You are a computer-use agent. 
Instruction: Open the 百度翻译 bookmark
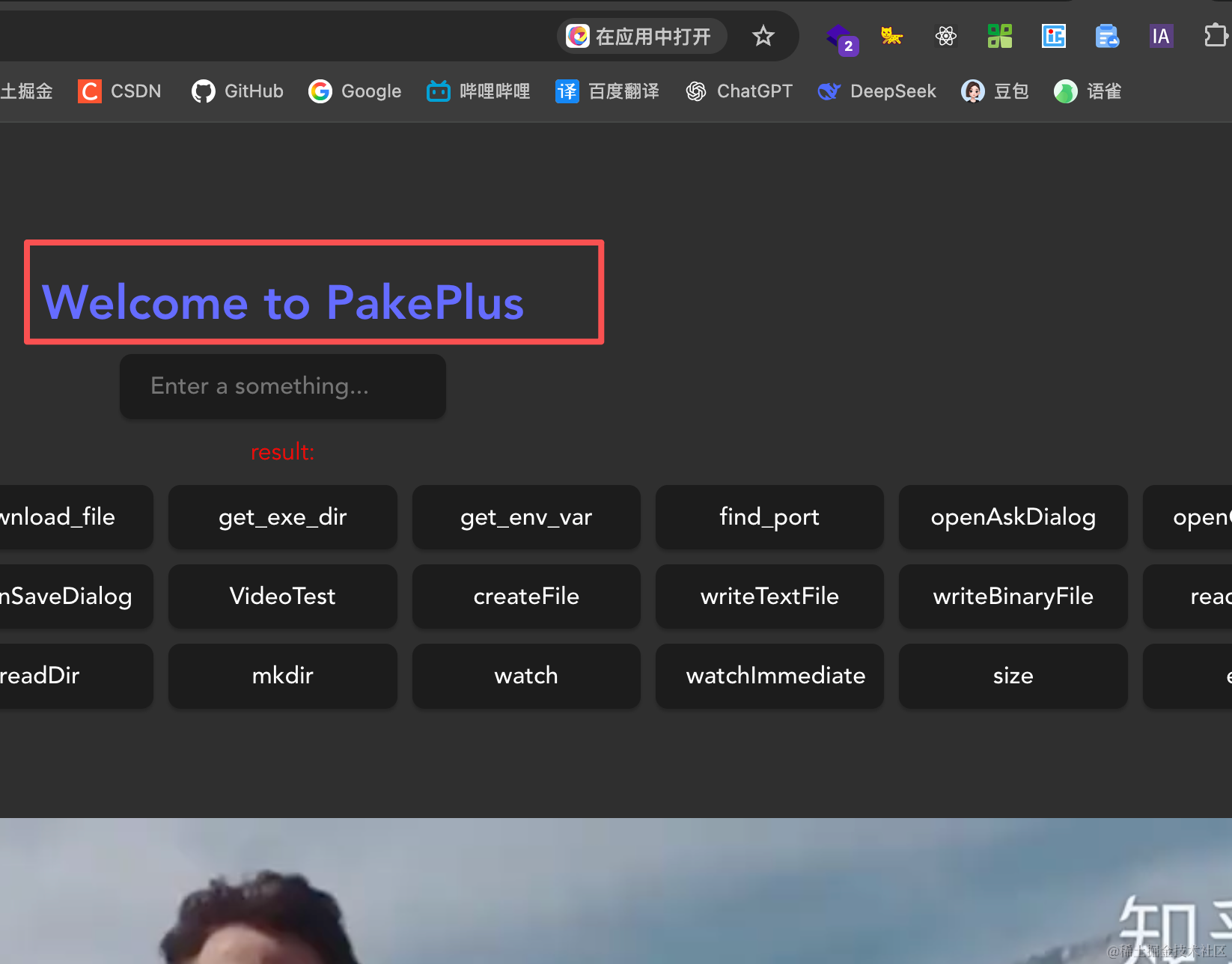(x=608, y=91)
